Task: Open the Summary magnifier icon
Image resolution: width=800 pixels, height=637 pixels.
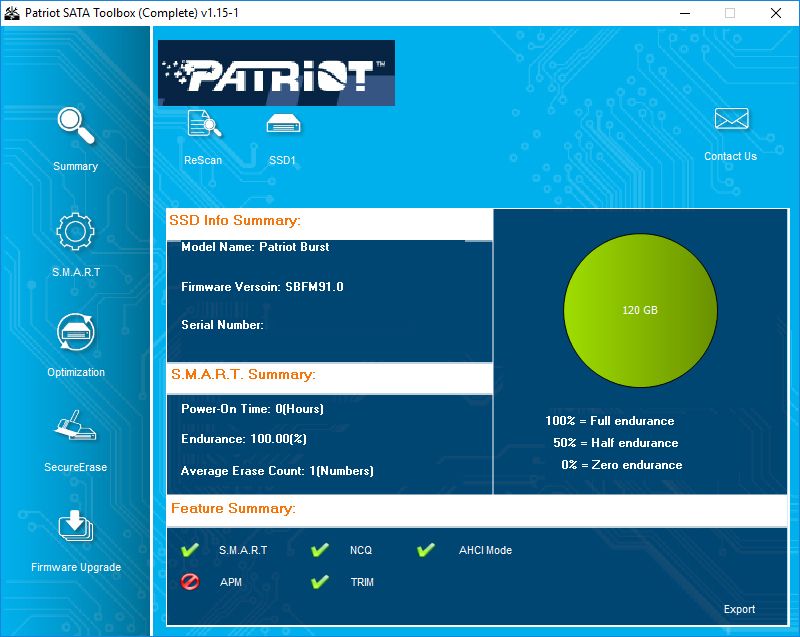Action: (x=76, y=125)
